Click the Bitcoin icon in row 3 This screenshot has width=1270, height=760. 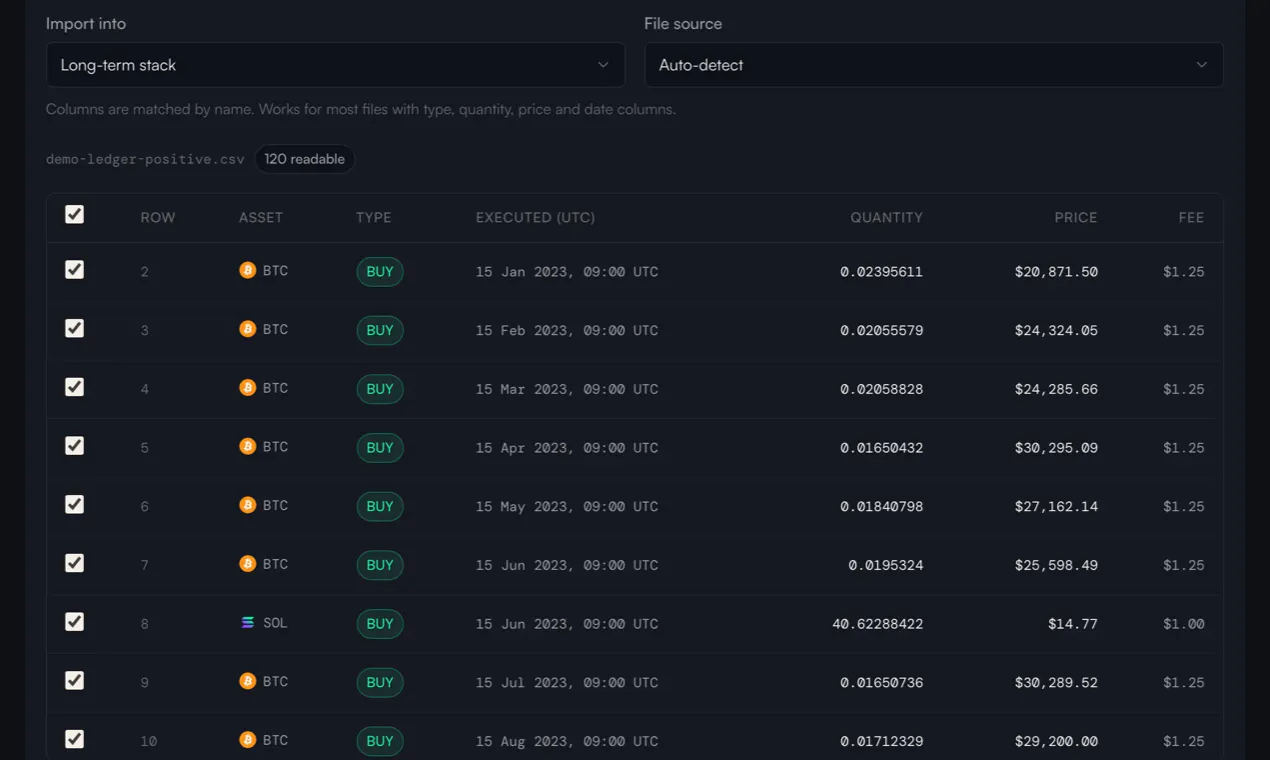coord(248,329)
